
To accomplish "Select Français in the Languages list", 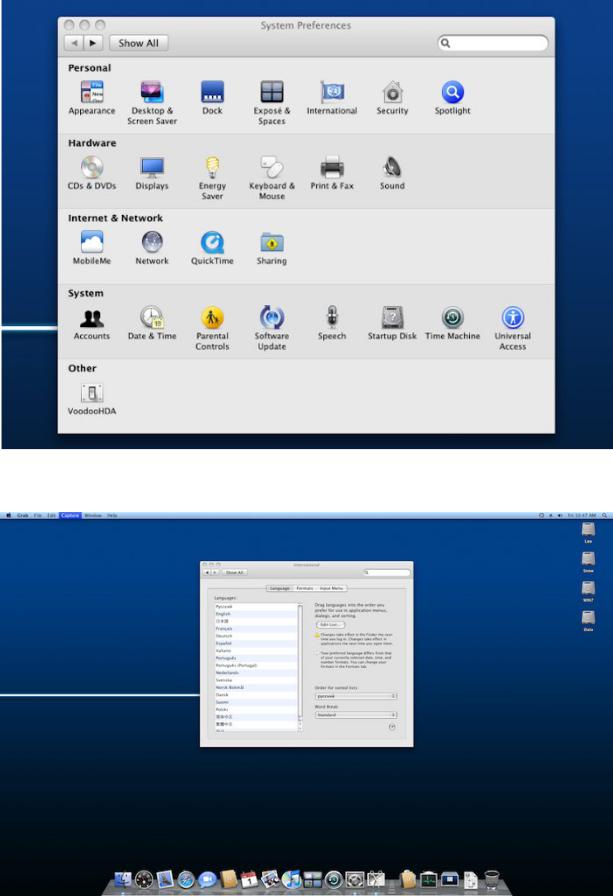I will point(256,629).
